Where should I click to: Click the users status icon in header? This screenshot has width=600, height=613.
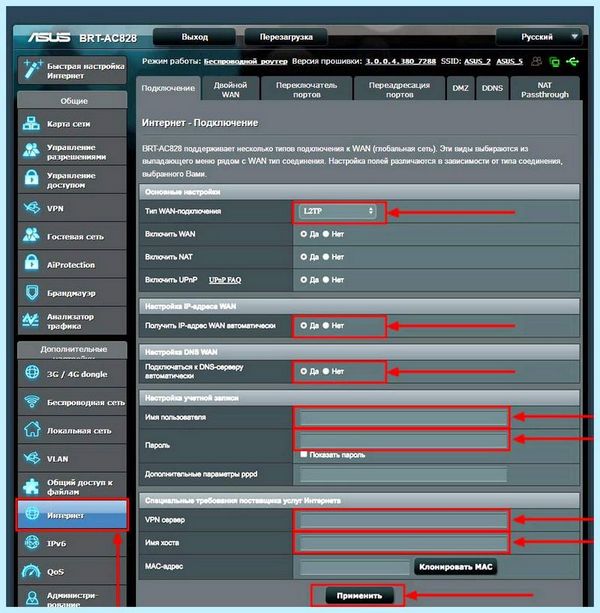pyautogui.click(x=537, y=61)
